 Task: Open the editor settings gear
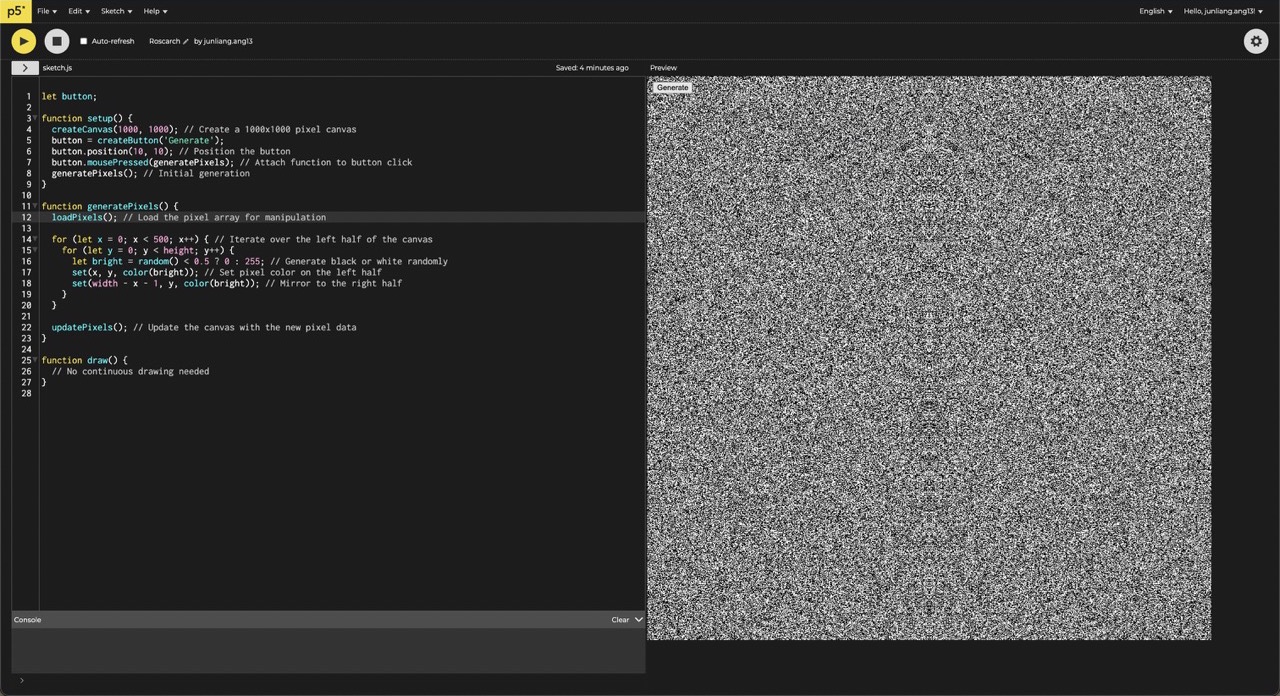[x=1256, y=41]
